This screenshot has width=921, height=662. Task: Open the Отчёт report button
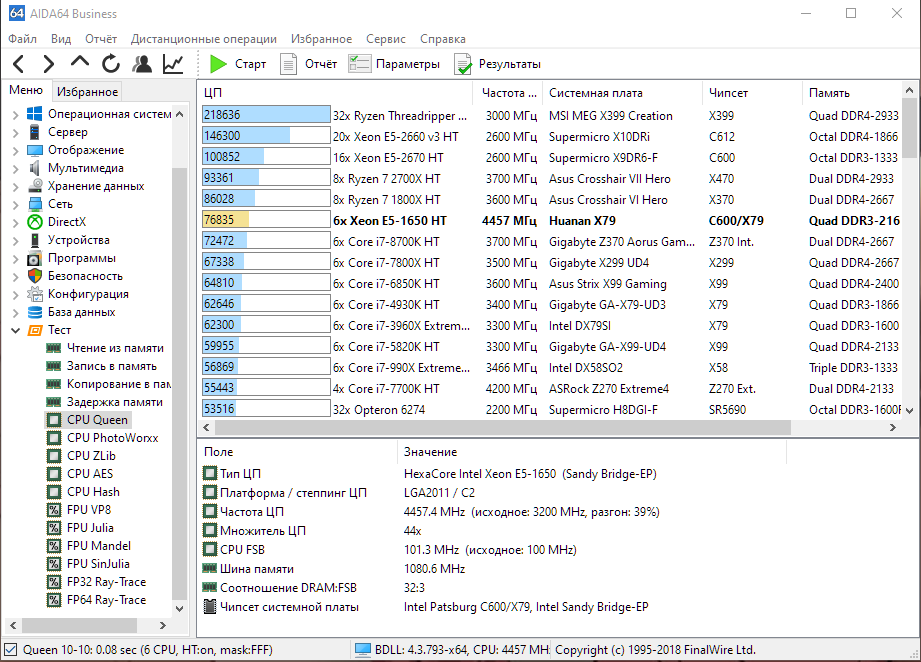click(x=309, y=64)
